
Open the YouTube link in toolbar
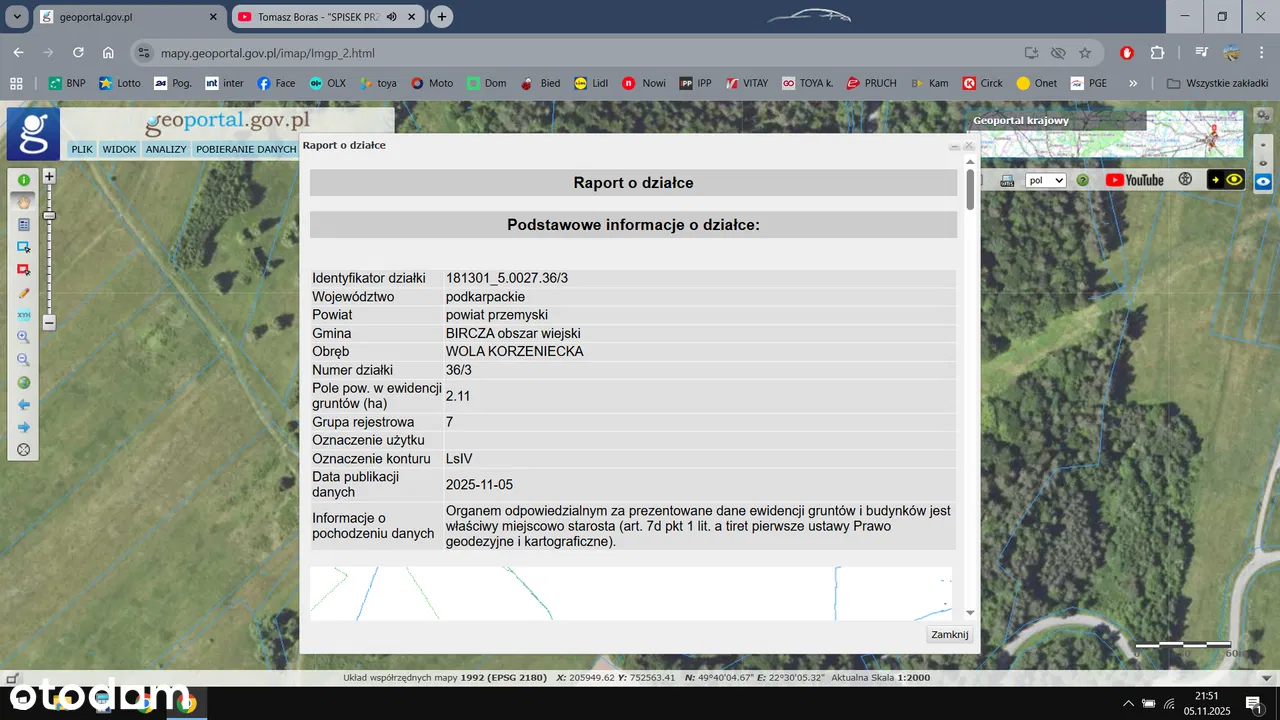click(1135, 180)
